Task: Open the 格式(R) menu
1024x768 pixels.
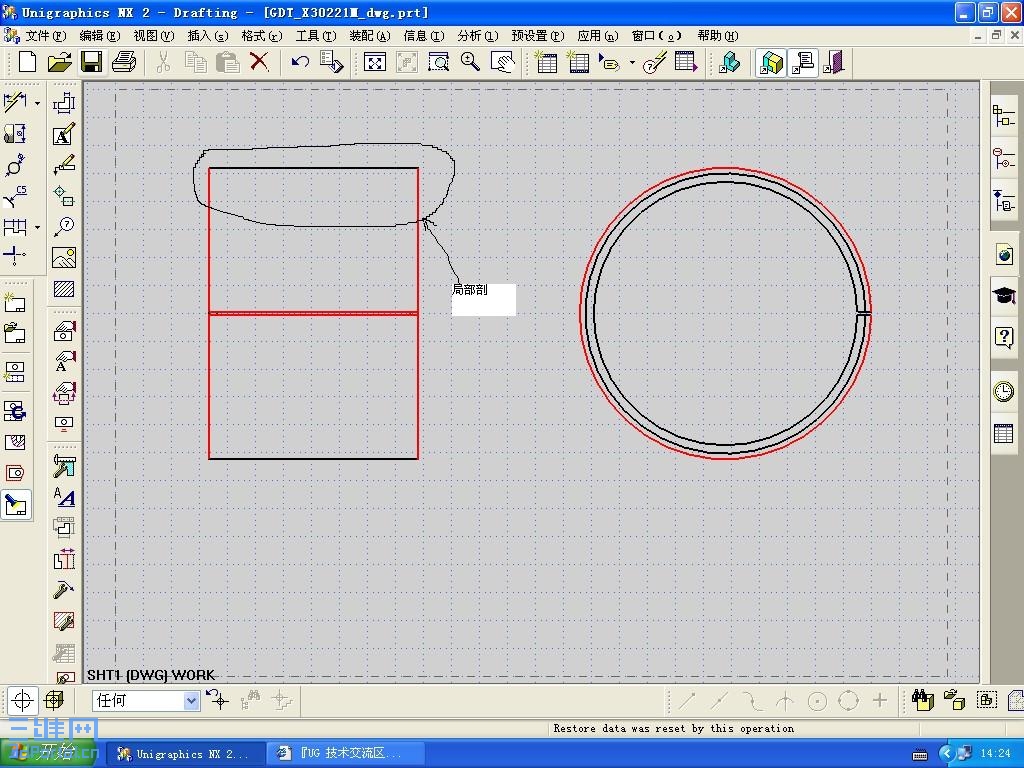Action: click(x=261, y=36)
